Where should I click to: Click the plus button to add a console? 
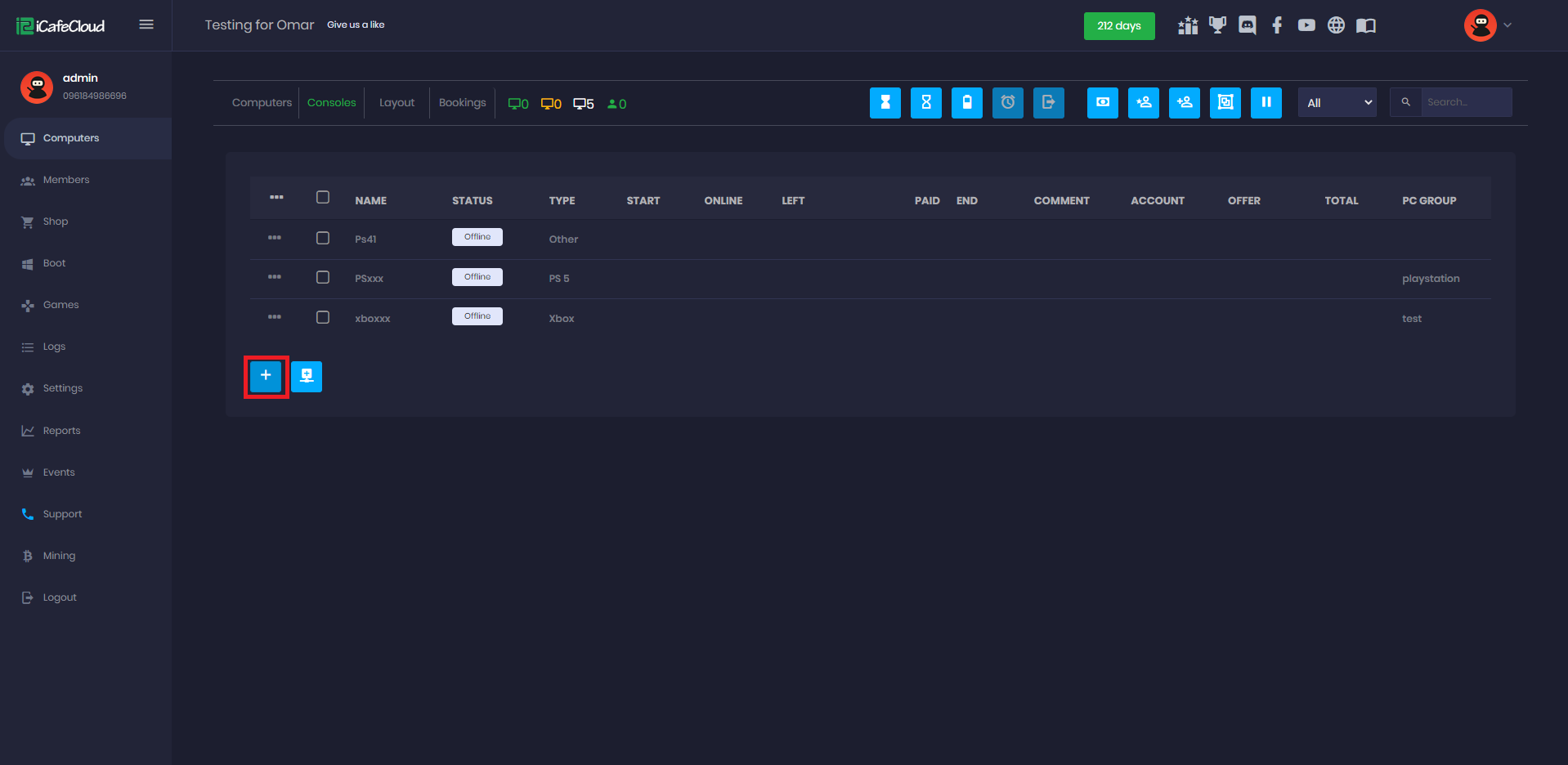(266, 376)
